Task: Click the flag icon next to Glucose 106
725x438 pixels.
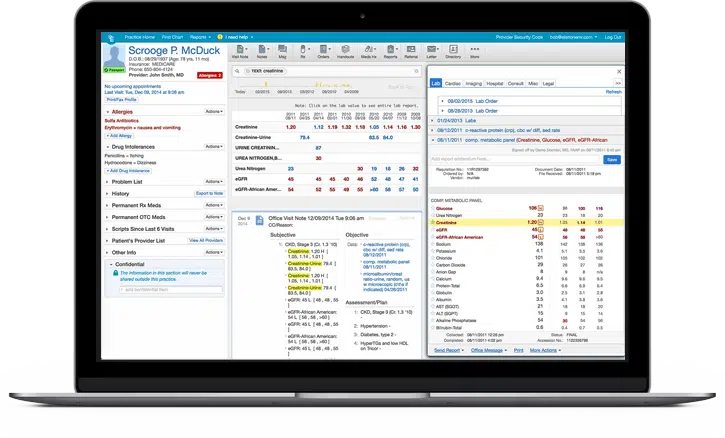Action: coord(541,208)
